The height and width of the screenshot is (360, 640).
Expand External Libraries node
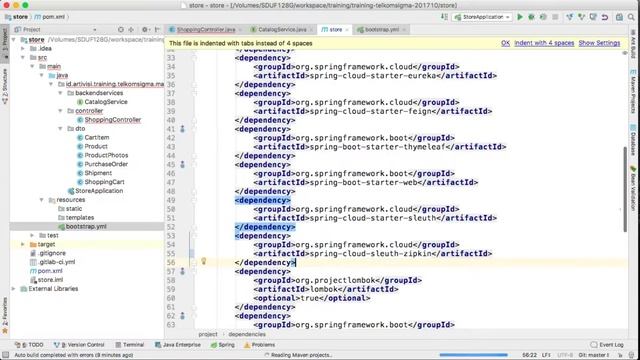click(14, 289)
